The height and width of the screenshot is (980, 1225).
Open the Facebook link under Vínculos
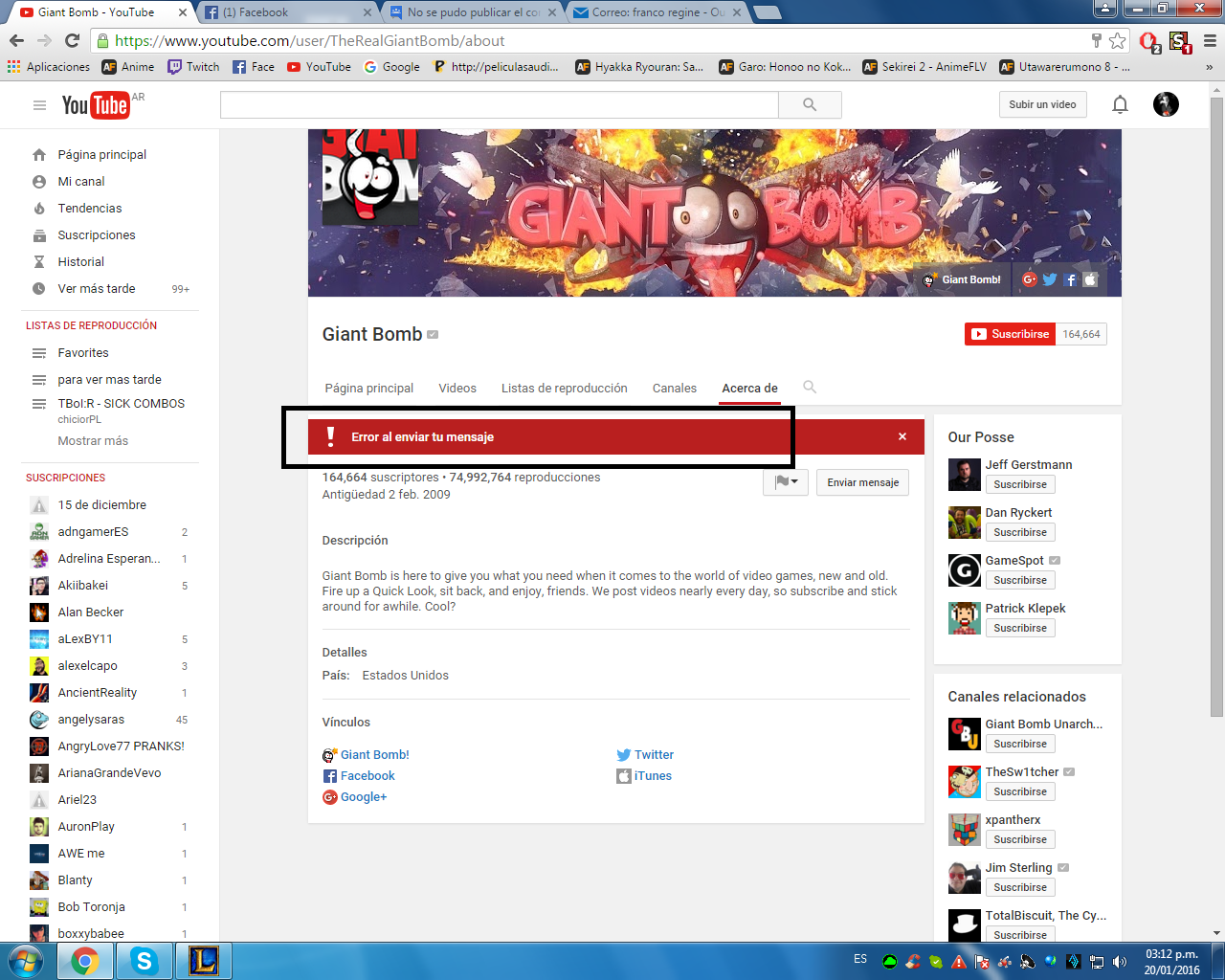pos(367,775)
